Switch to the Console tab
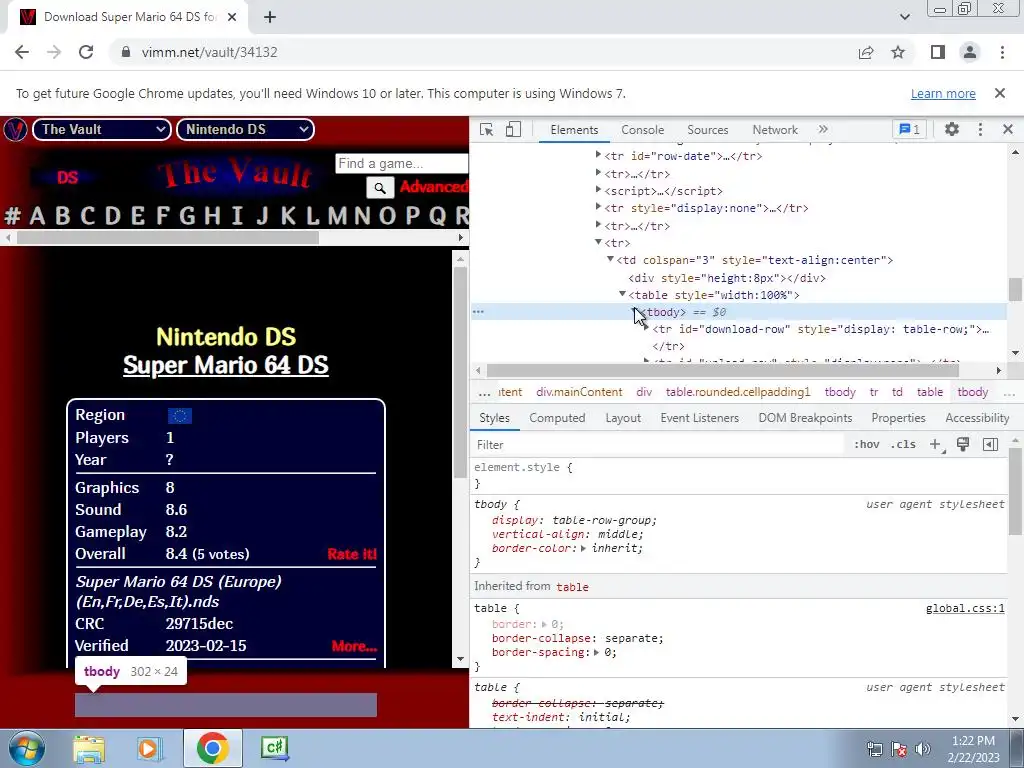The image size is (1024, 768). point(643,129)
